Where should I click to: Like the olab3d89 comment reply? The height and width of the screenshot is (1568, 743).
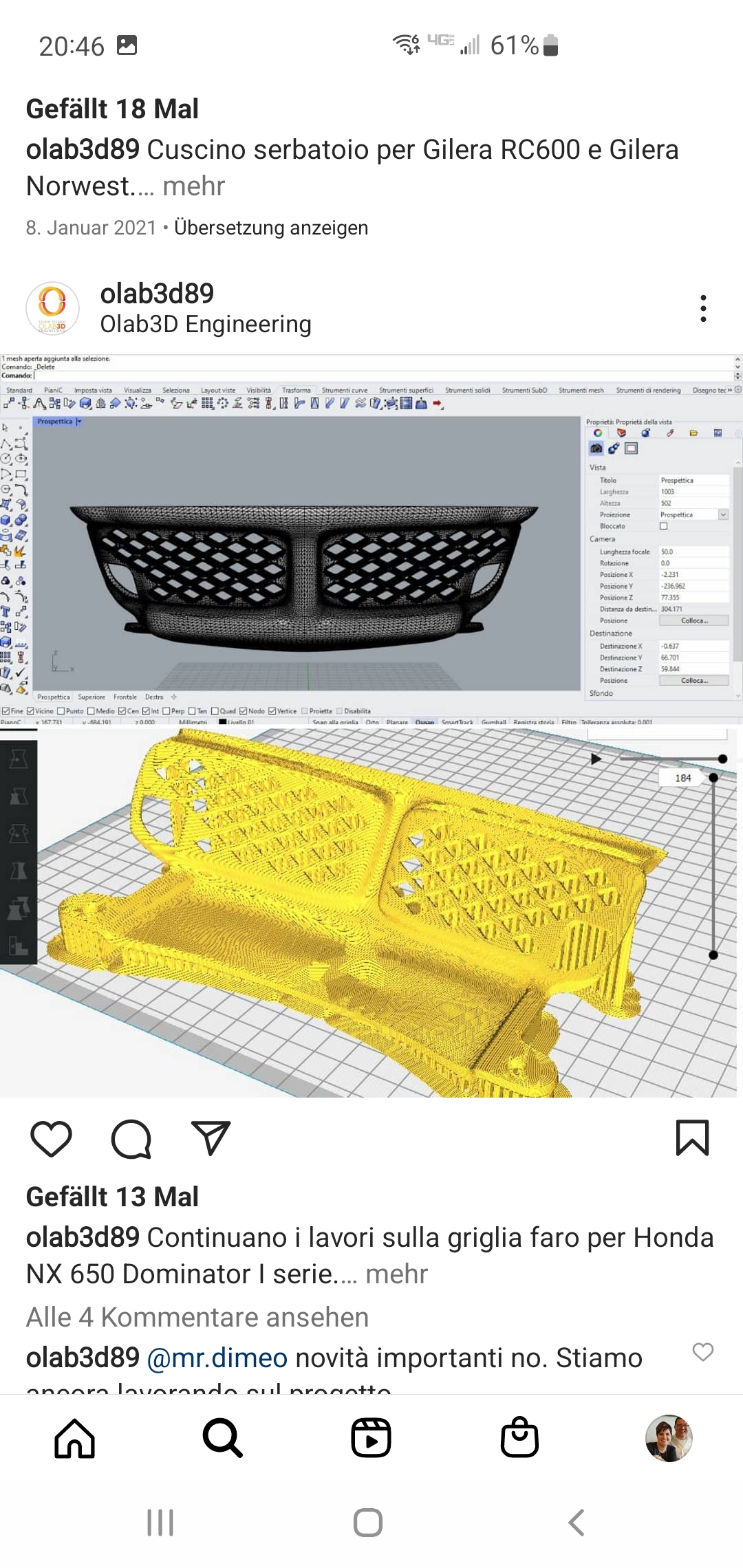coord(702,1351)
